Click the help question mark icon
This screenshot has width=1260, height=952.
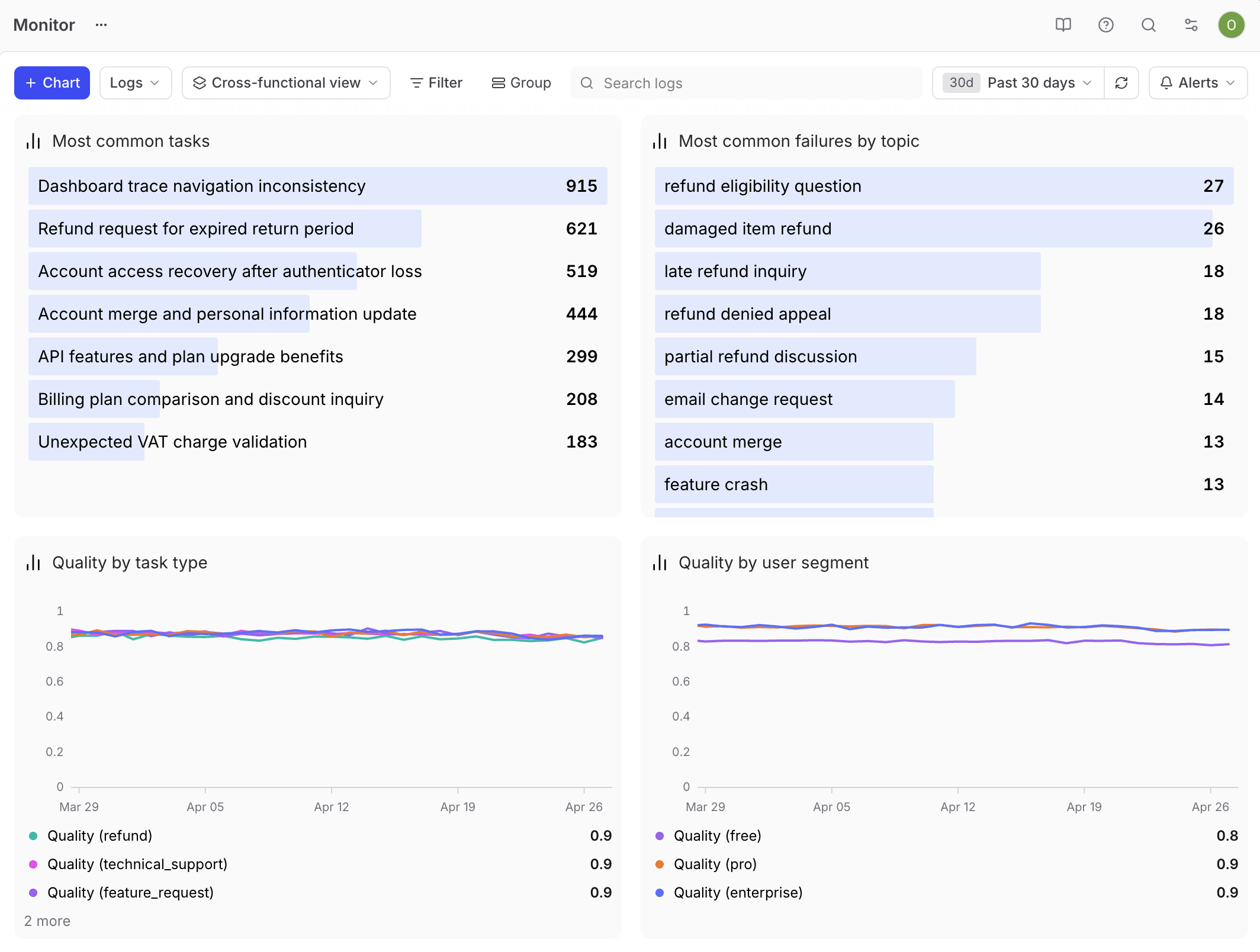coord(1105,25)
